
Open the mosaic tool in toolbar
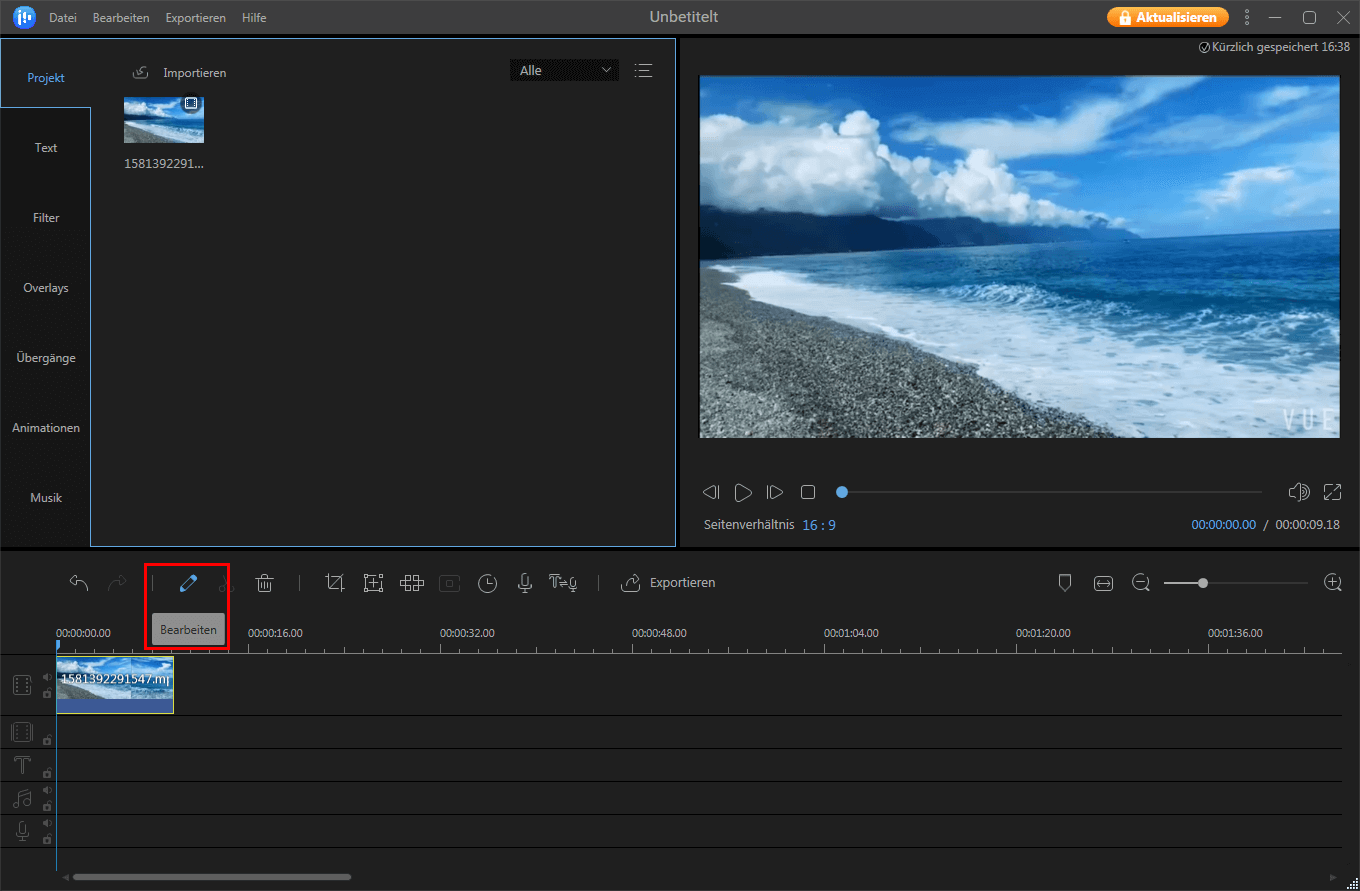[x=411, y=583]
